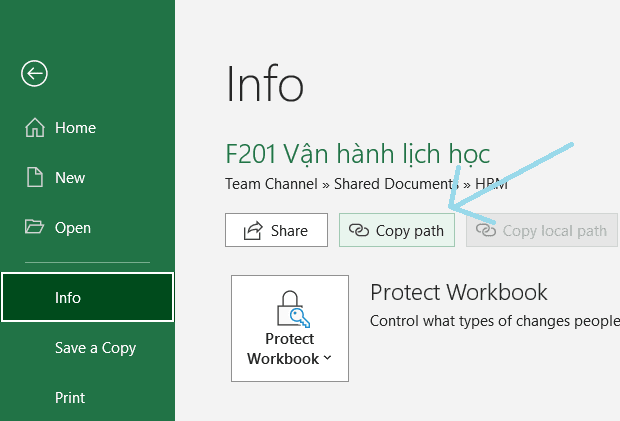The image size is (620, 421).
Task: Click the New blank document icon
Action: coord(35,177)
